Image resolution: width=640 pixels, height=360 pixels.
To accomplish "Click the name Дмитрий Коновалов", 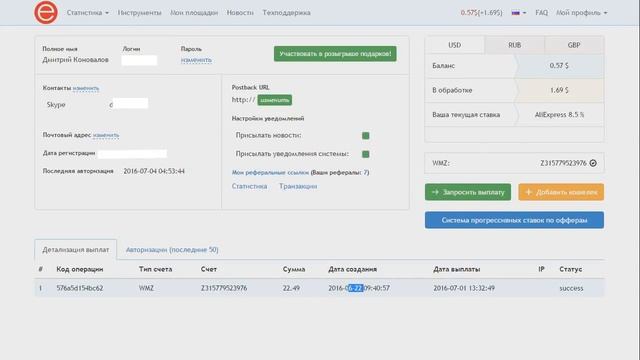I will click(76, 60).
